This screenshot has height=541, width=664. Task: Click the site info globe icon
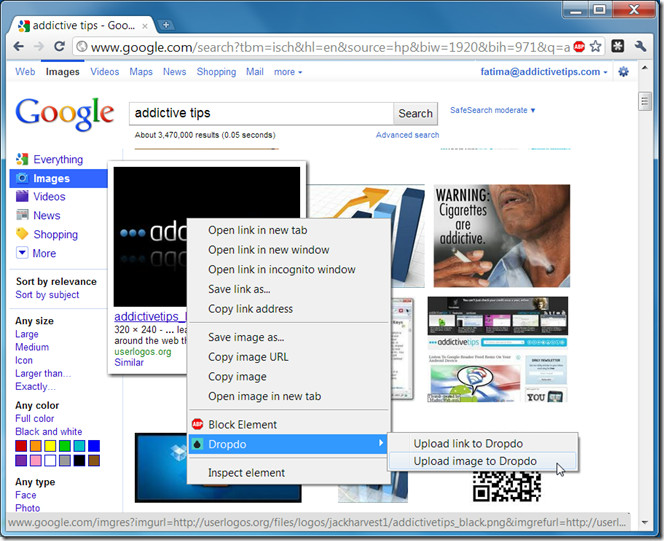82,47
